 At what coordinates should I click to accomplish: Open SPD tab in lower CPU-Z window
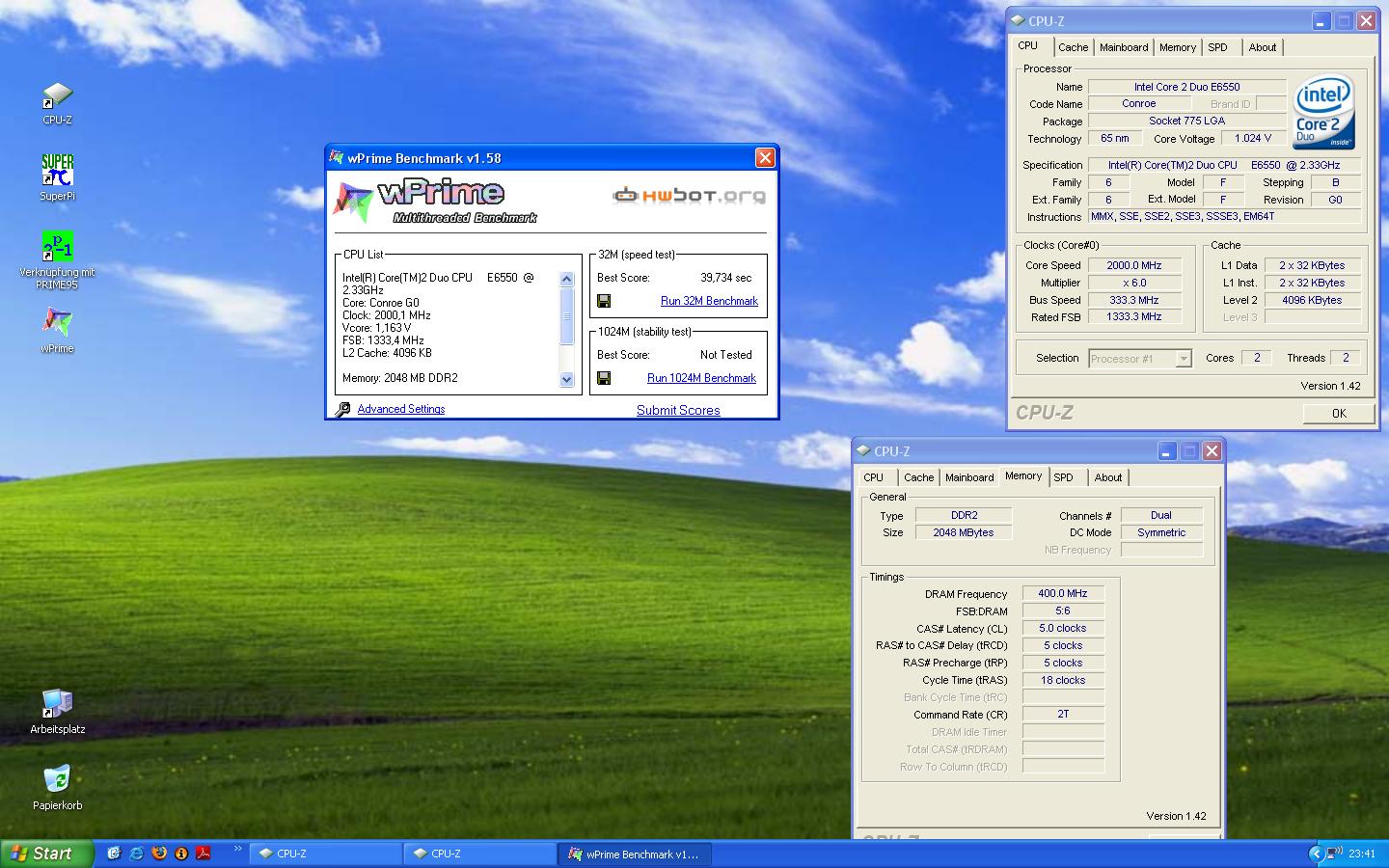[1064, 477]
